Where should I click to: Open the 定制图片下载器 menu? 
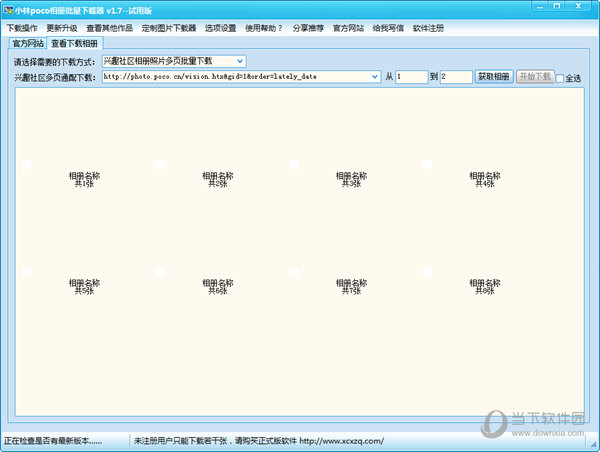(169, 28)
